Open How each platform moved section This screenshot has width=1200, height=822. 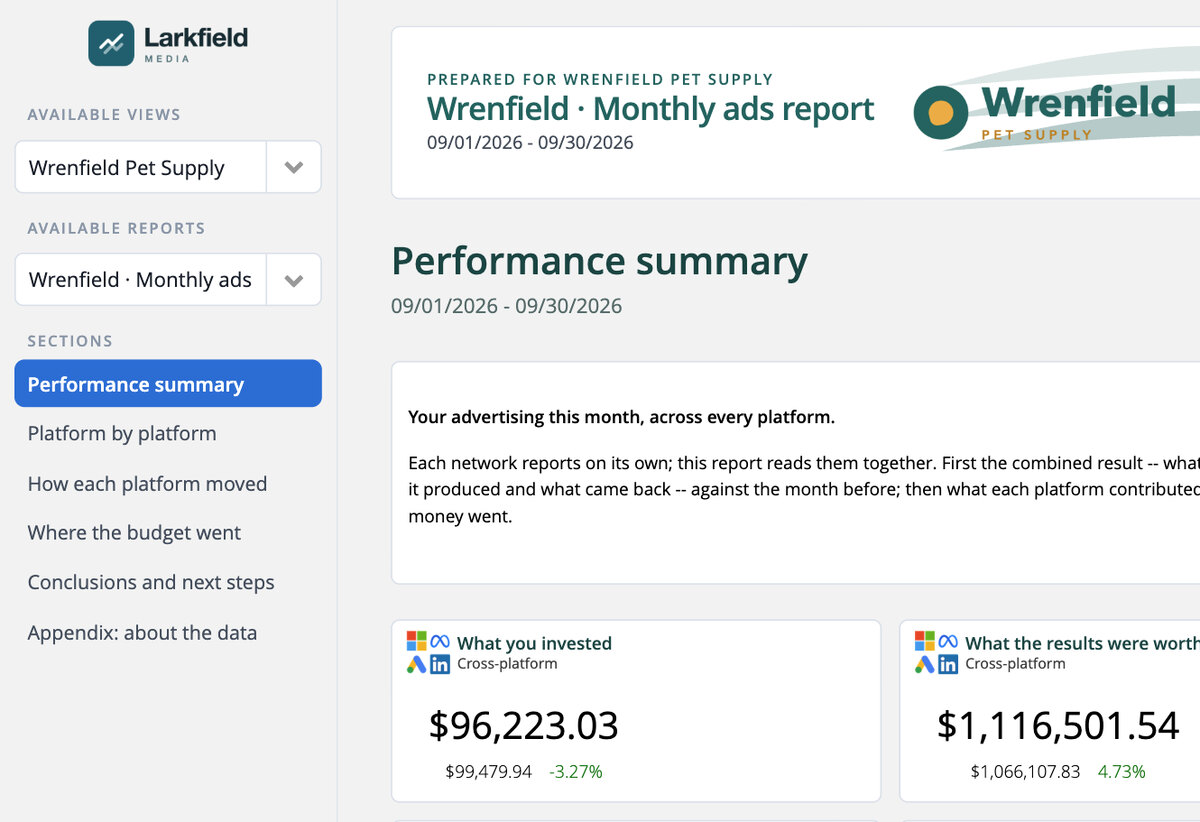coord(147,484)
